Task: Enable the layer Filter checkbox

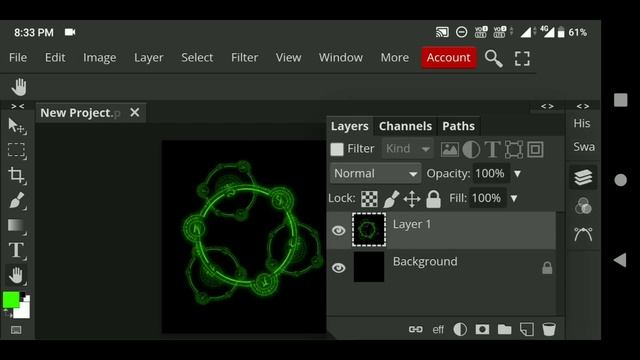Action: pos(337,149)
